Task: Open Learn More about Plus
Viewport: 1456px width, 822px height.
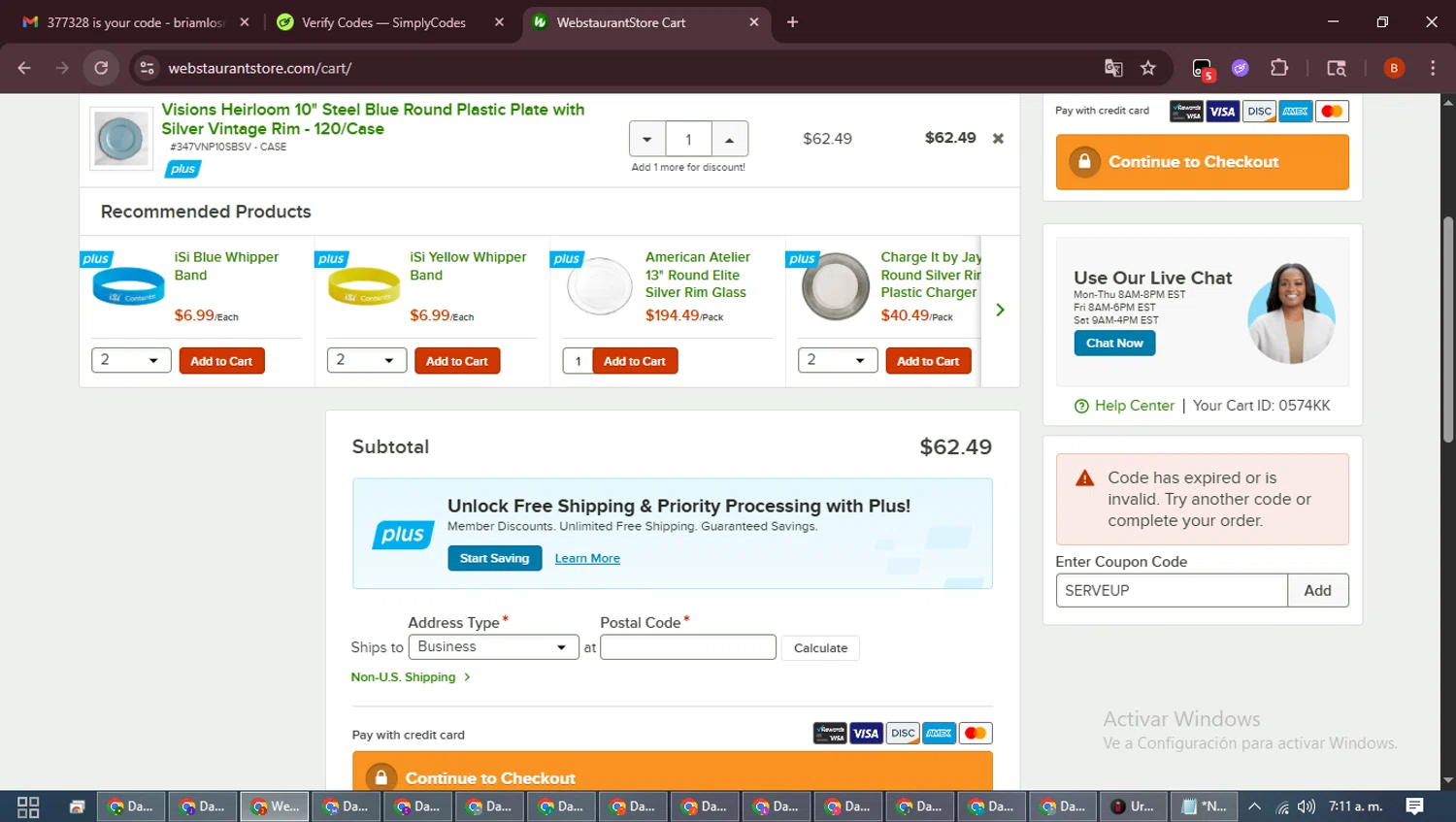Action: tap(587, 558)
